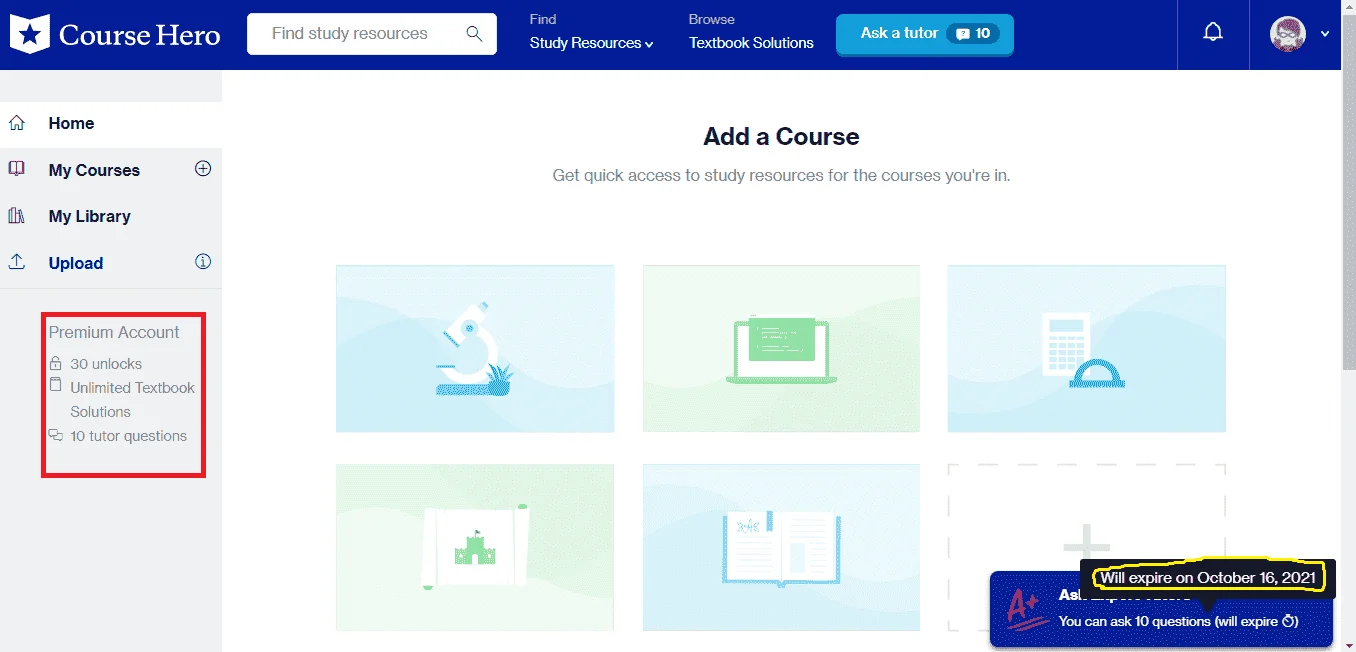Open My Library in sidebar
This screenshot has width=1356, height=652.
tap(90, 216)
